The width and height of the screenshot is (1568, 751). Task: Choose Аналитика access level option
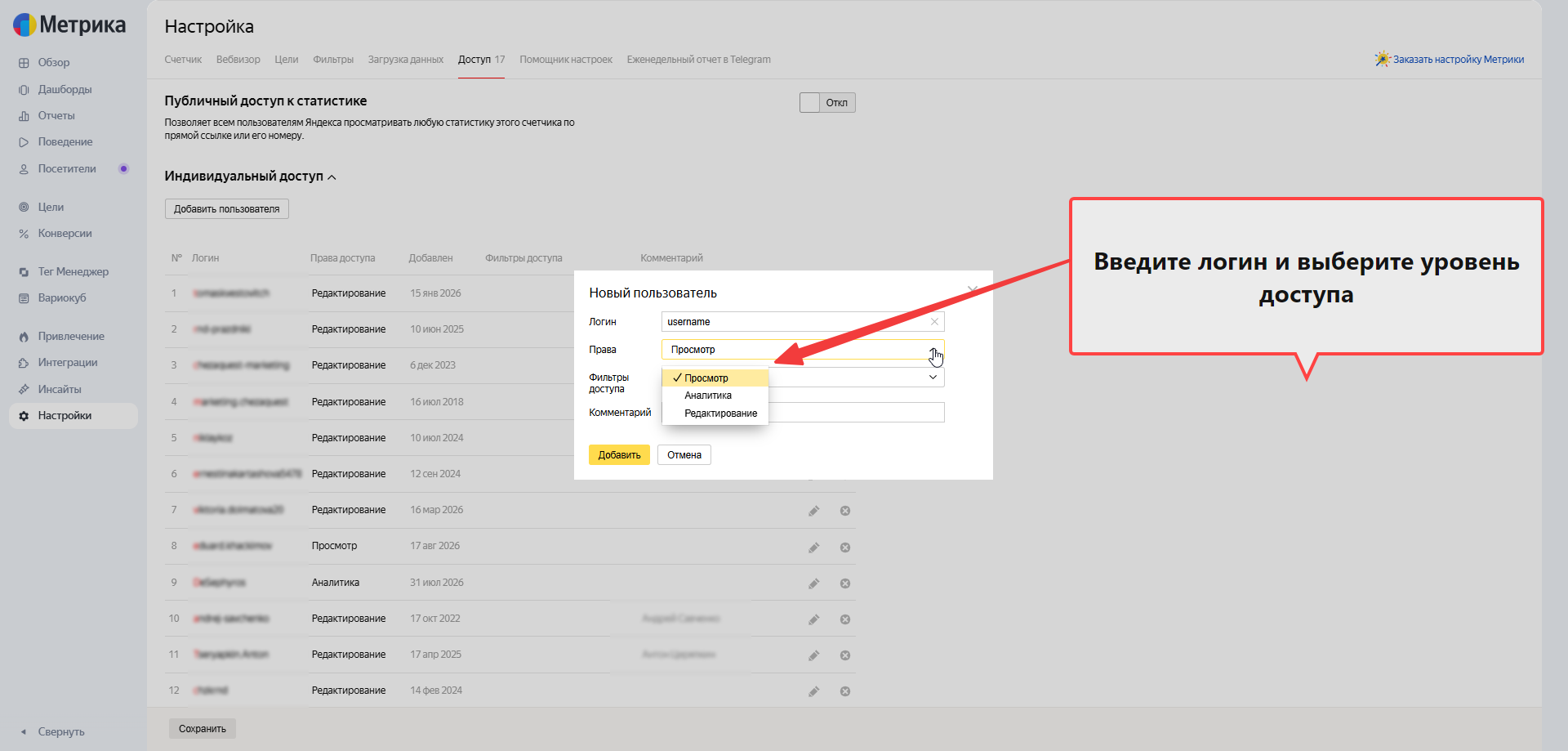(x=715, y=396)
